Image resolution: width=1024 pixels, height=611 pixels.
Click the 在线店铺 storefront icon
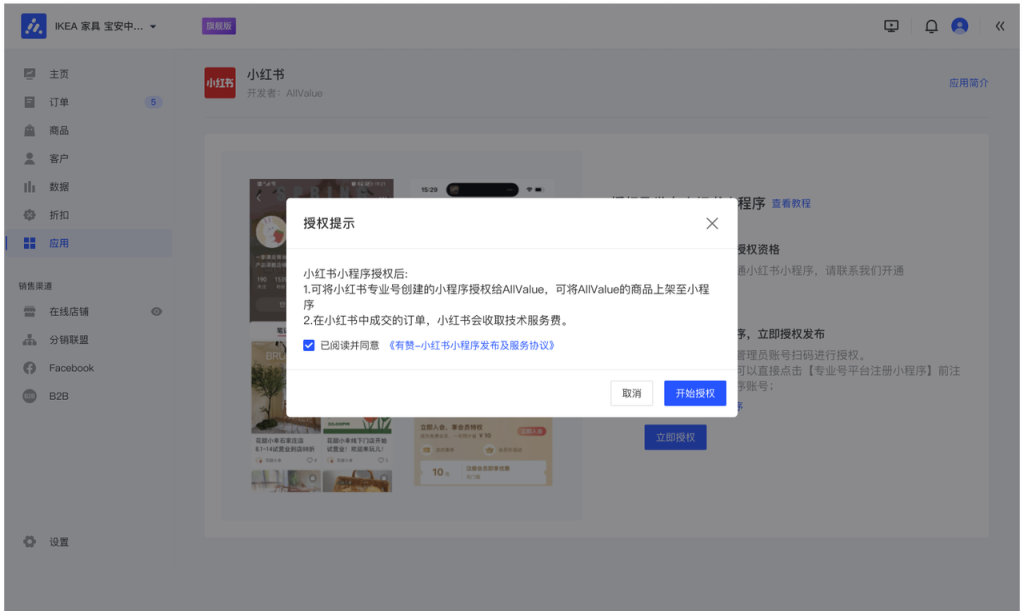29,311
